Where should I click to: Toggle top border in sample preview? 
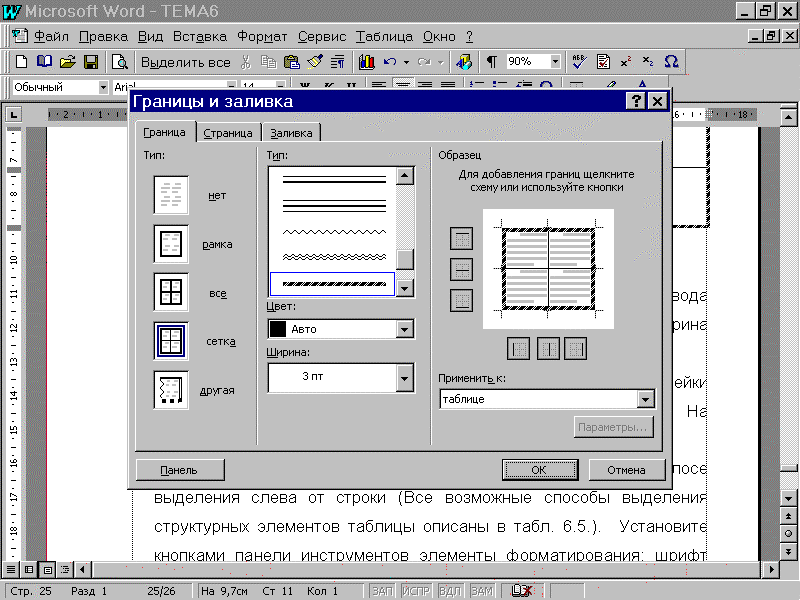[x=461, y=238]
